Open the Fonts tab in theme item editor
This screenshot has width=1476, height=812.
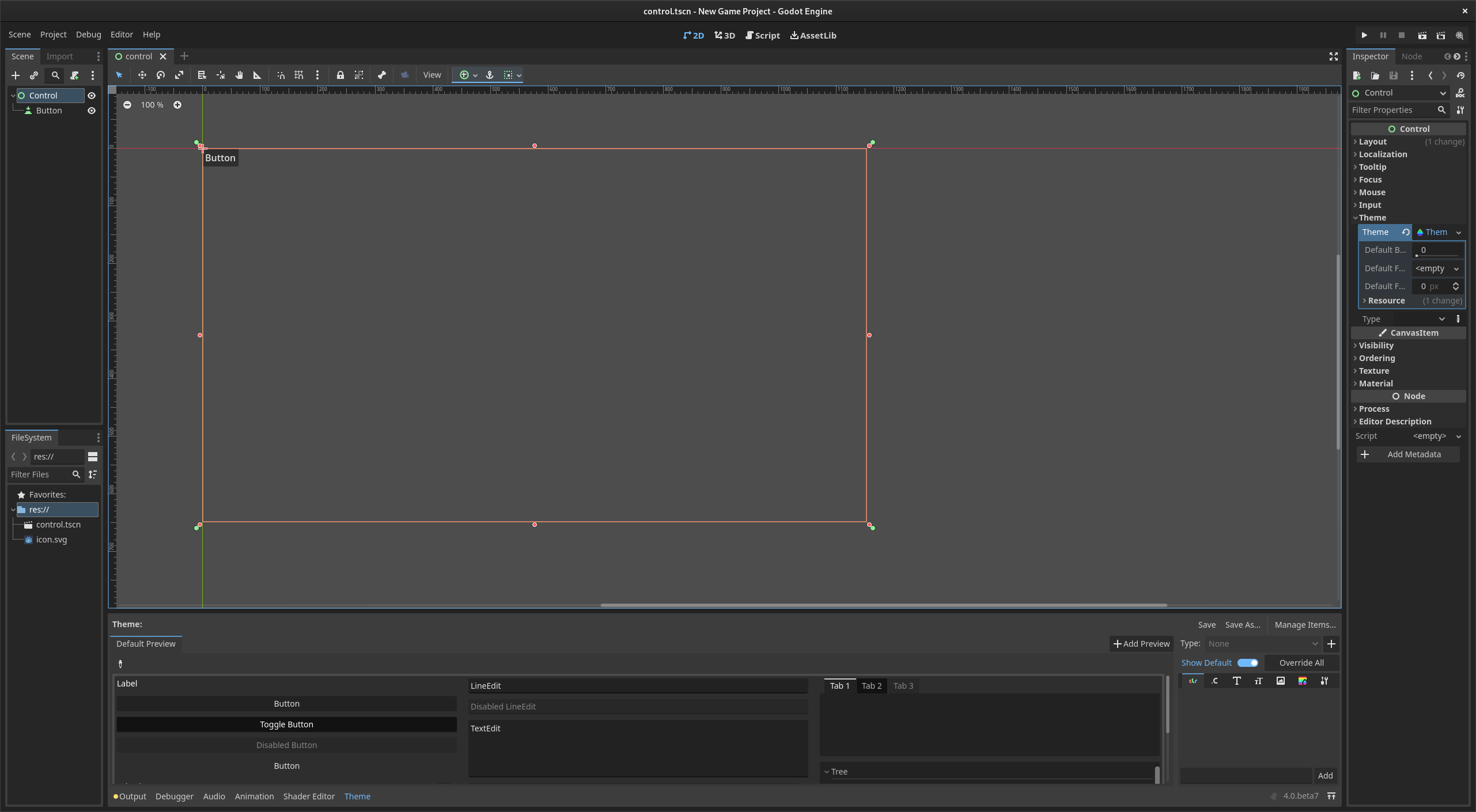pyautogui.click(x=1236, y=681)
